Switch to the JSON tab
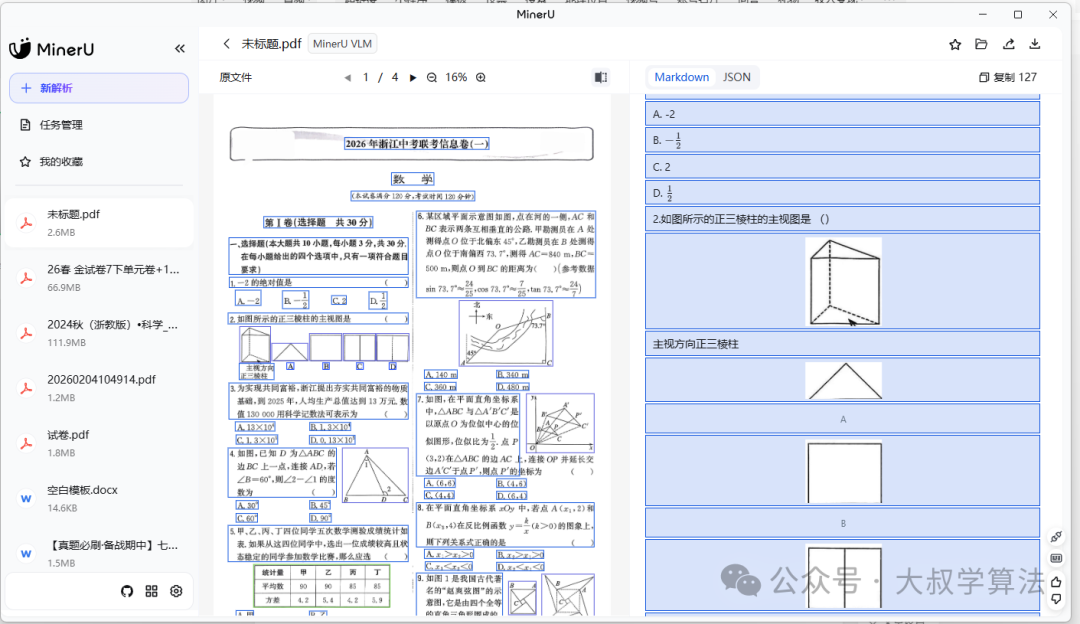1080x624 pixels. 737,77
